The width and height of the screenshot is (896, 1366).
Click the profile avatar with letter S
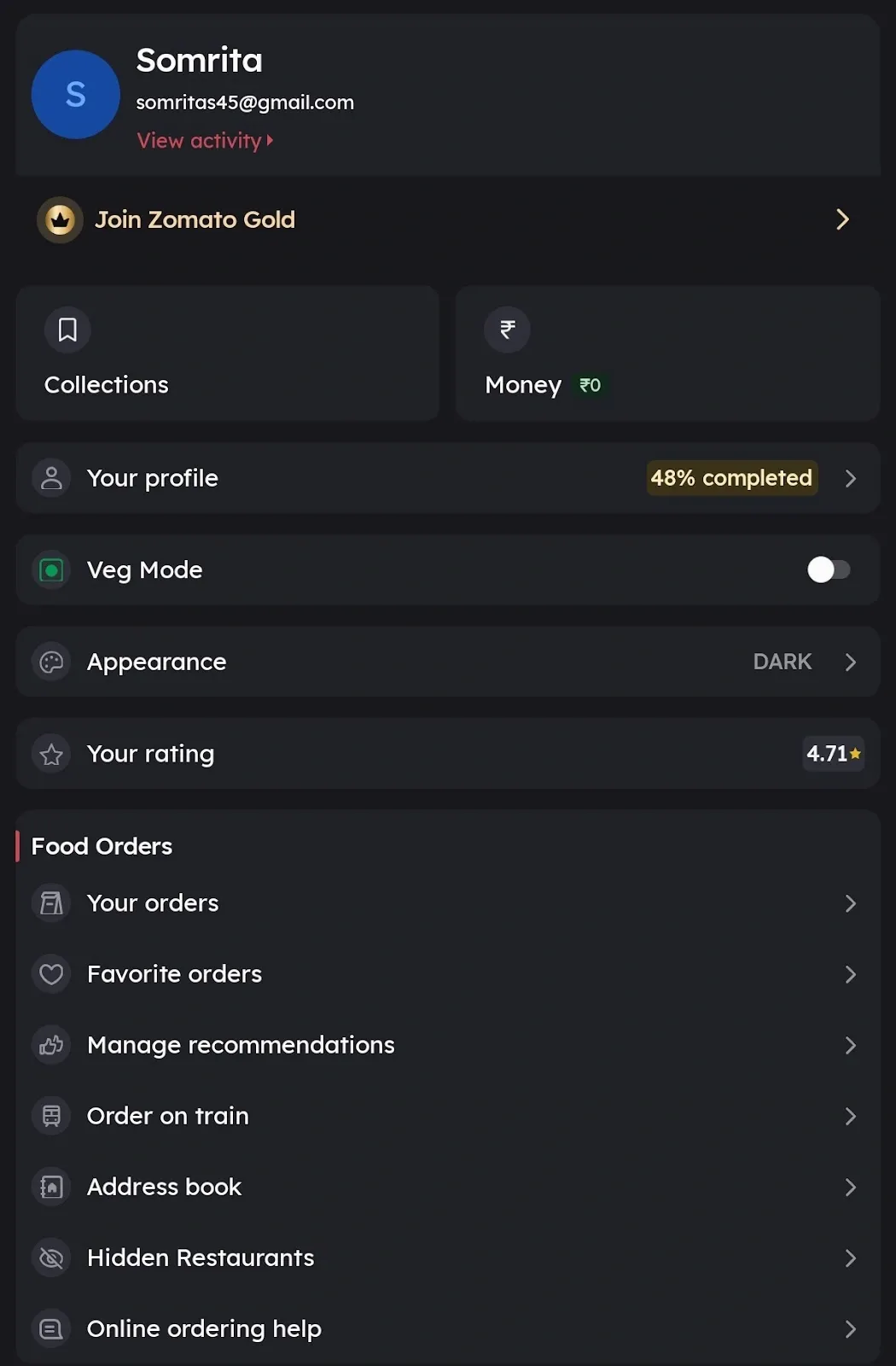click(75, 94)
